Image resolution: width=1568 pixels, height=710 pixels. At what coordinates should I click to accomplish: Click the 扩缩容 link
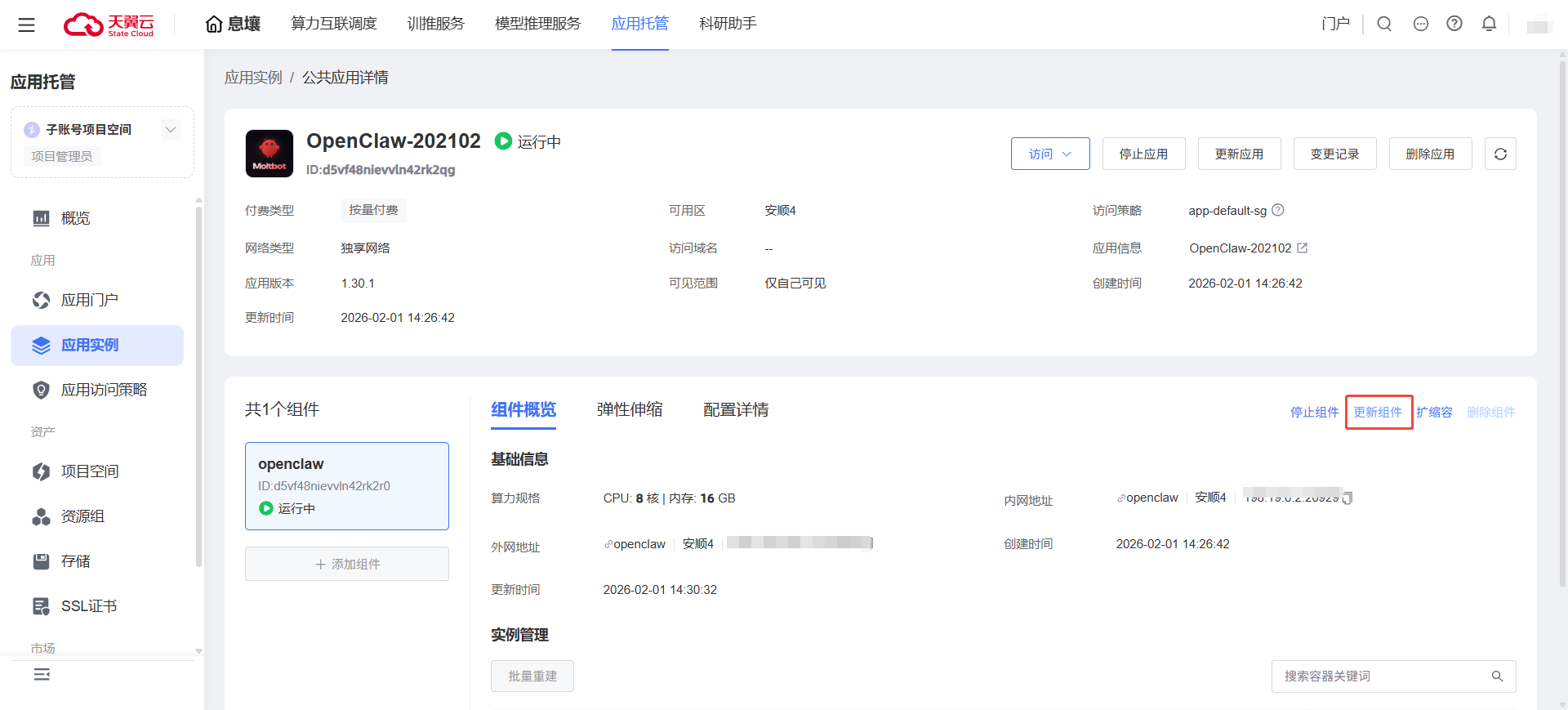pyautogui.click(x=1434, y=412)
